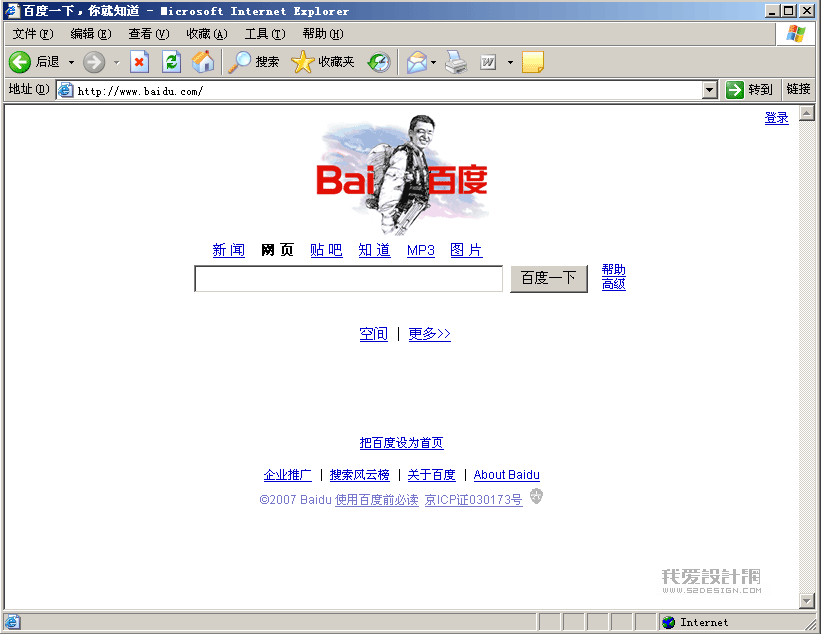The width and height of the screenshot is (821, 634).
Task: Expand the Back button history dropdown
Action: [x=71, y=63]
